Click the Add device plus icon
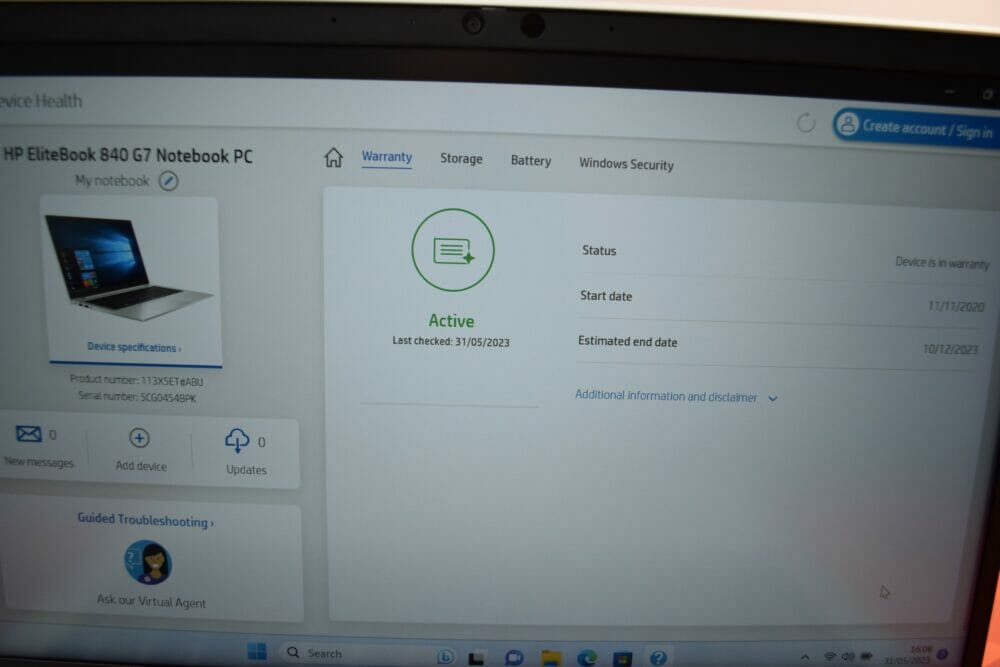This screenshot has width=1000, height=667. [x=139, y=438]
